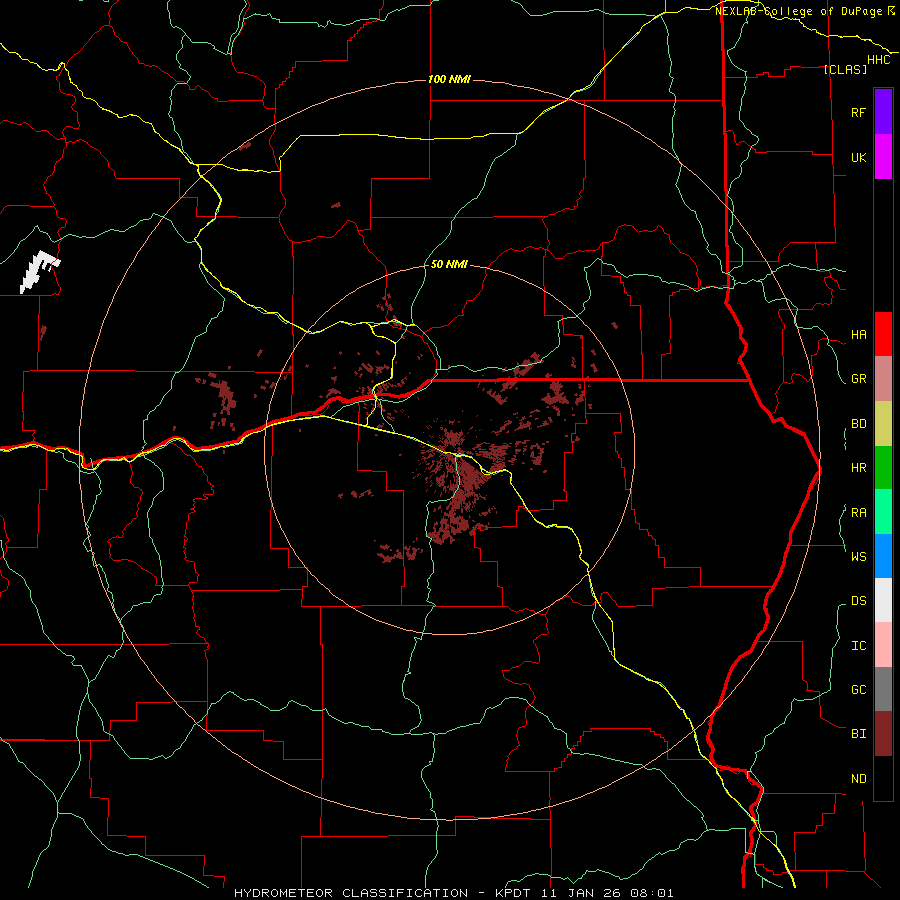
Task: Click the dark red BI swatch
Action: (883, 734)
